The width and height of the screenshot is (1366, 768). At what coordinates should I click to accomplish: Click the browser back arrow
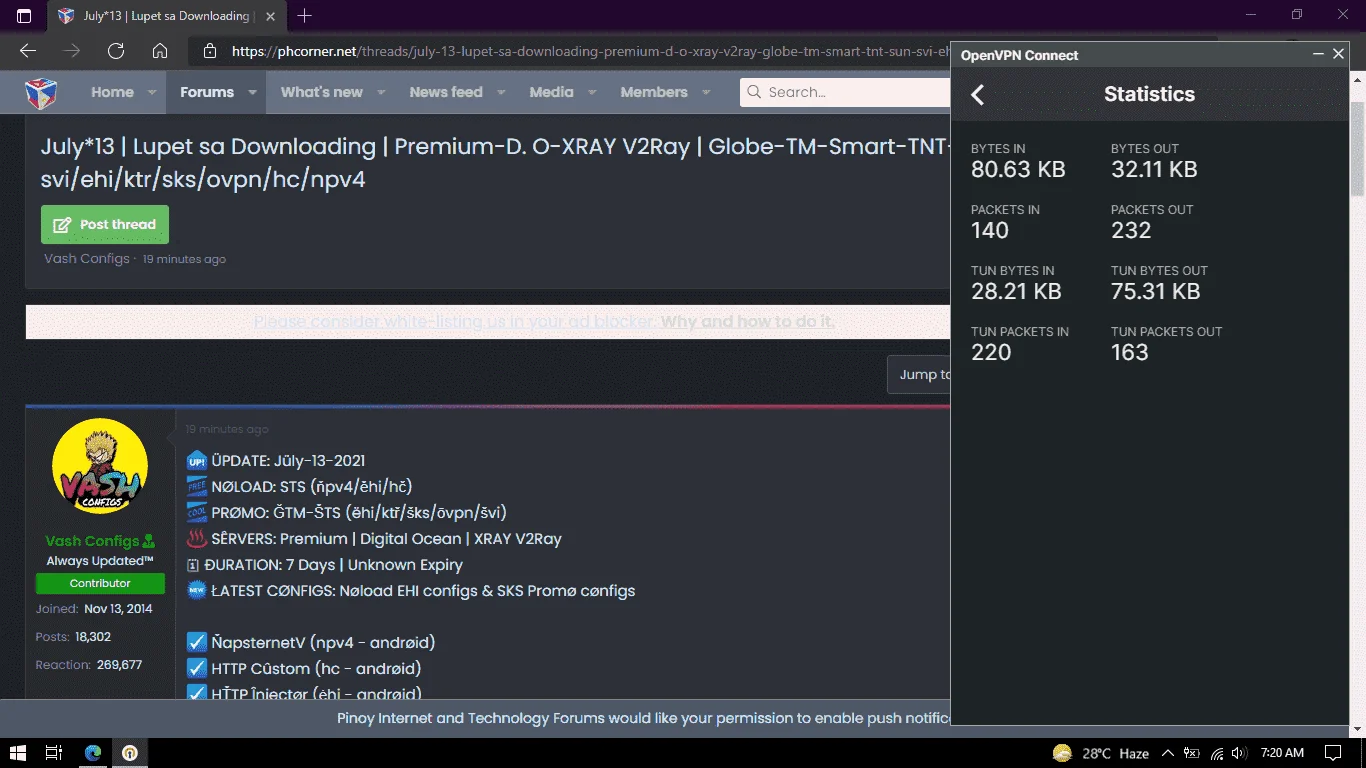[x=28, y=51]
